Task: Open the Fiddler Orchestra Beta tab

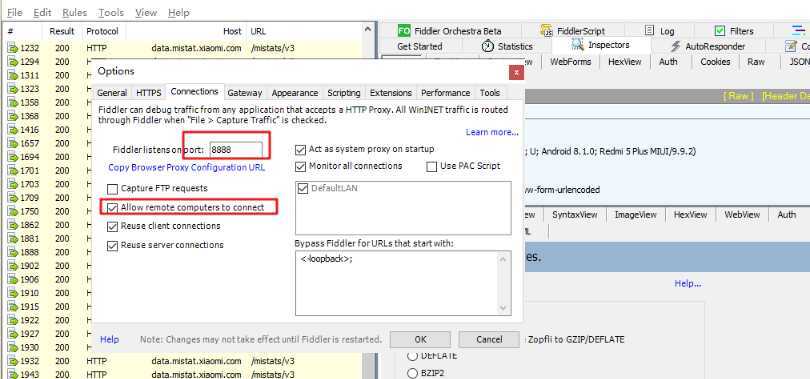Action: 449,31
